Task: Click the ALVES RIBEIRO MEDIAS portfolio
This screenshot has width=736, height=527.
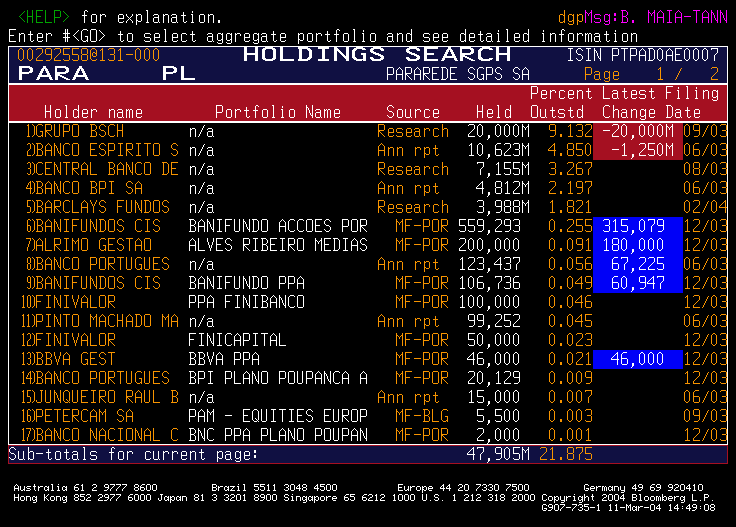Action: pos(278,245)
